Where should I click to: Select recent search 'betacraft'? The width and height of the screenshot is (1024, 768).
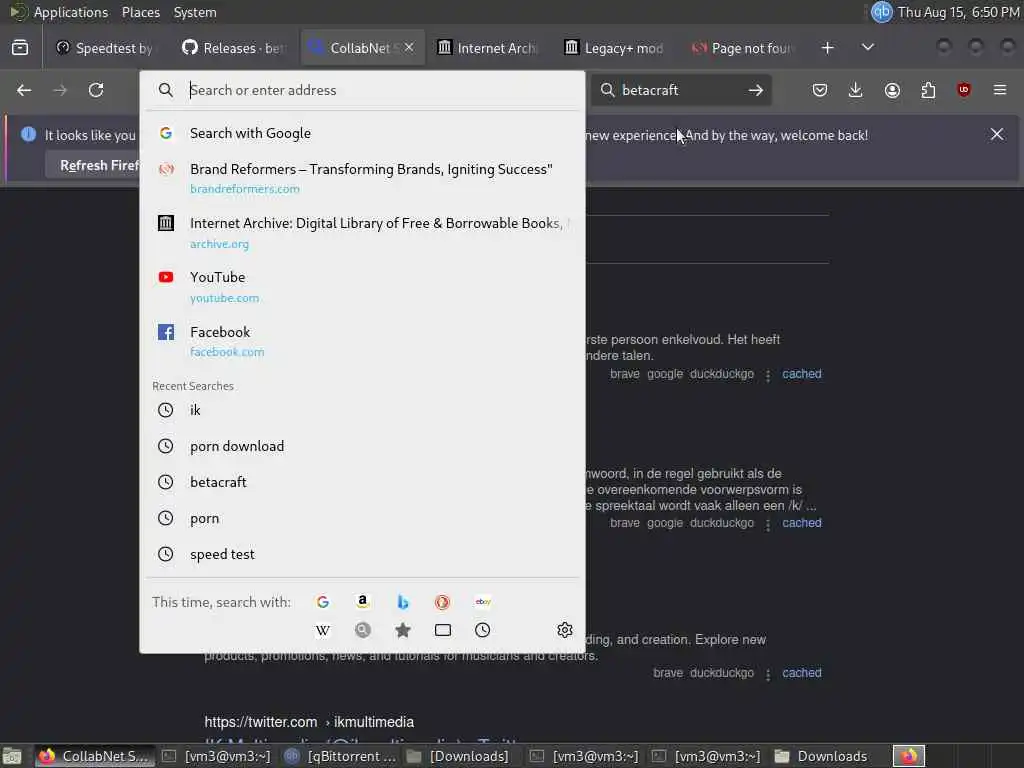pyautogui.click(x=362, y=482)
